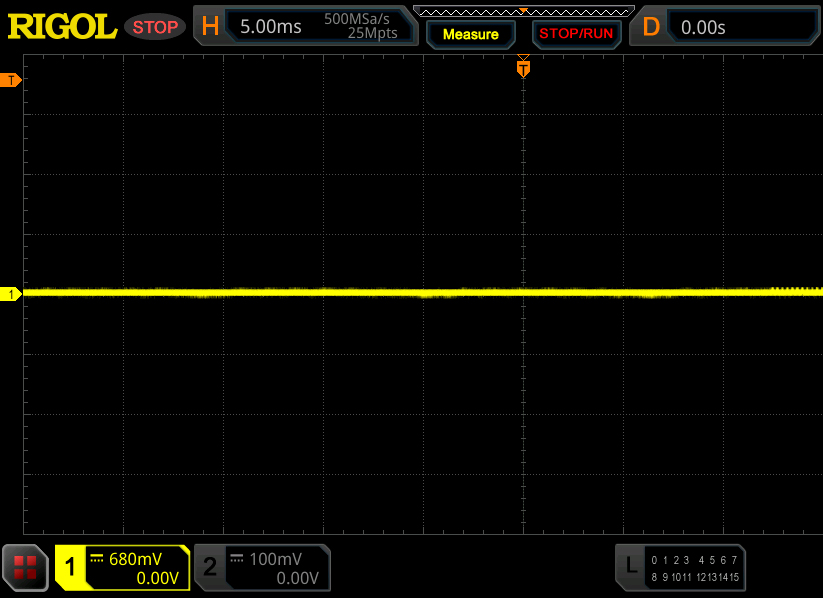Click the 25Mpts memory depth readout
This screenshot has height=598, width=823.
(372, 33)
